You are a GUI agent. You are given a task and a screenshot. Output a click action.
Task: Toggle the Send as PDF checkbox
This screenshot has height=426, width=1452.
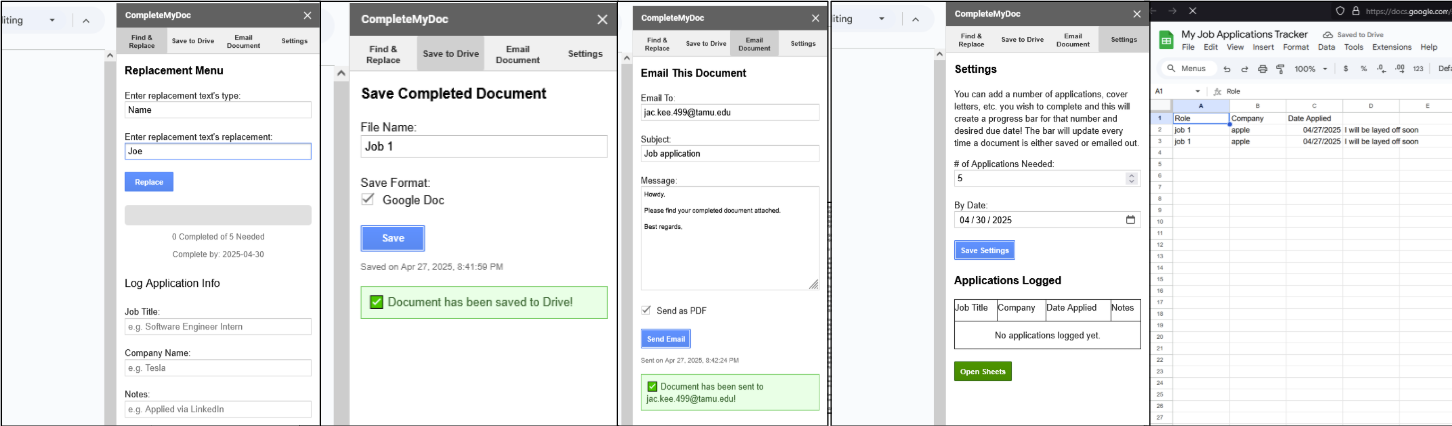pyautogui.click(x=646, y=311)
